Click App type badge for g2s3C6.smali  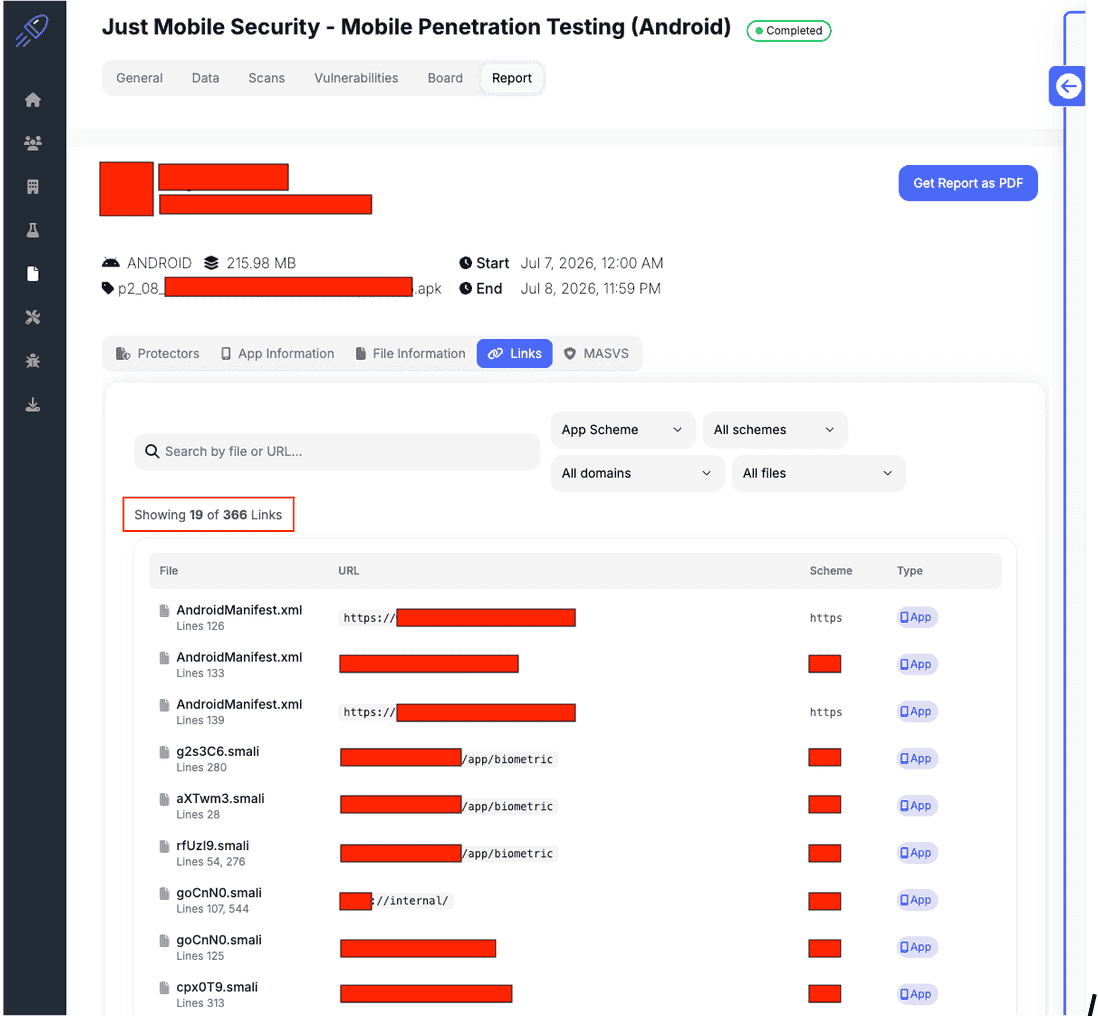point(917,759)
